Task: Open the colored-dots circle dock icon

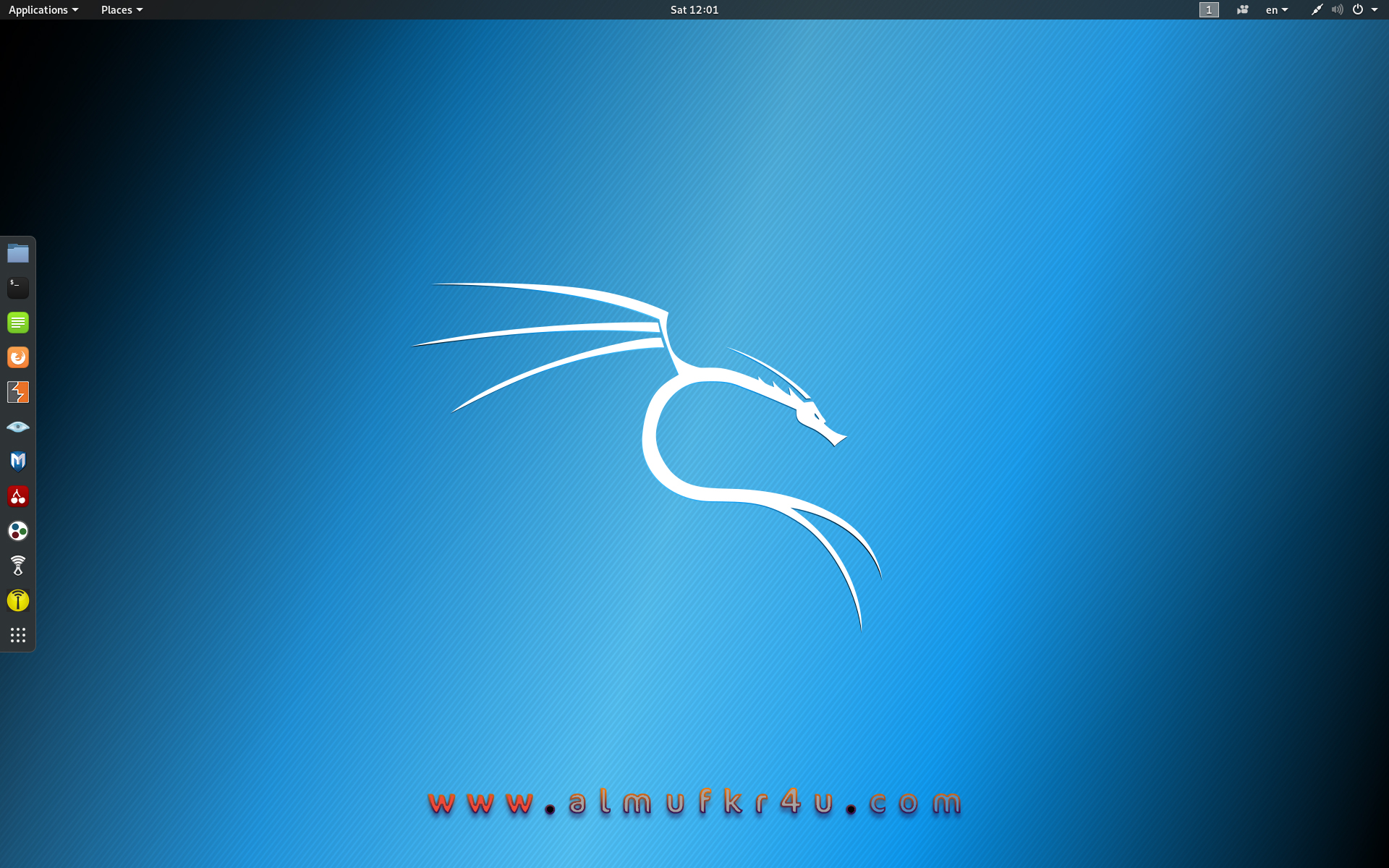Action: (18, 531)
